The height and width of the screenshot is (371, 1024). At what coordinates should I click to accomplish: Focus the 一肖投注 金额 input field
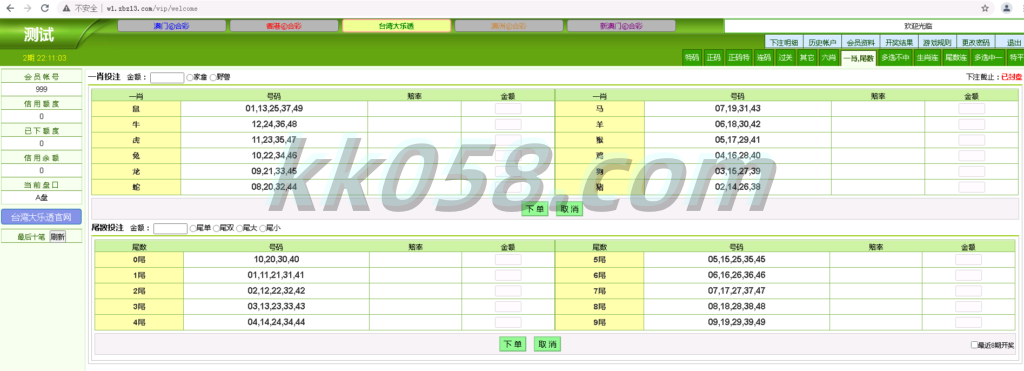click(167, 77)
